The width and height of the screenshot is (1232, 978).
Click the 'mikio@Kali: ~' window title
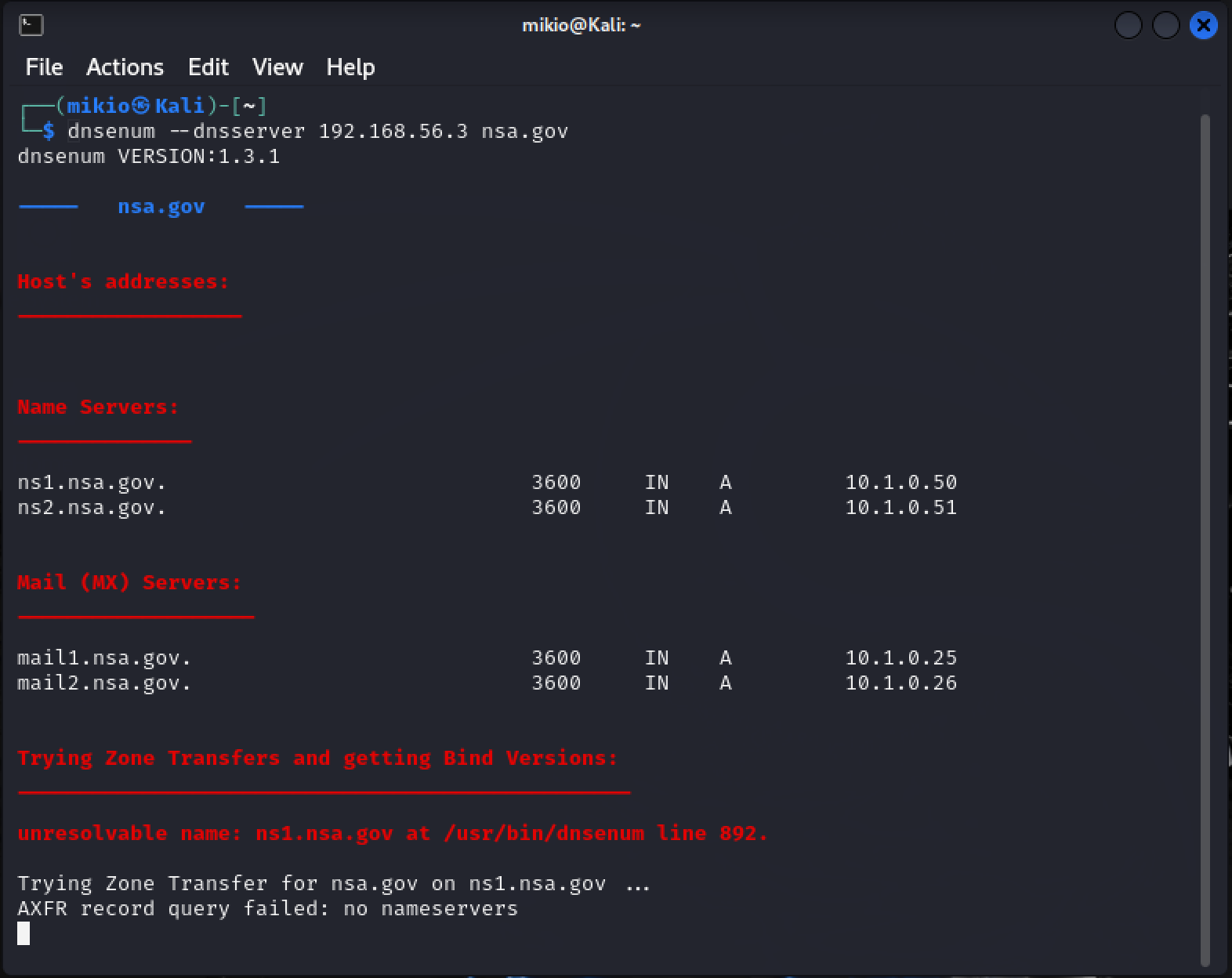coord(582,25)
